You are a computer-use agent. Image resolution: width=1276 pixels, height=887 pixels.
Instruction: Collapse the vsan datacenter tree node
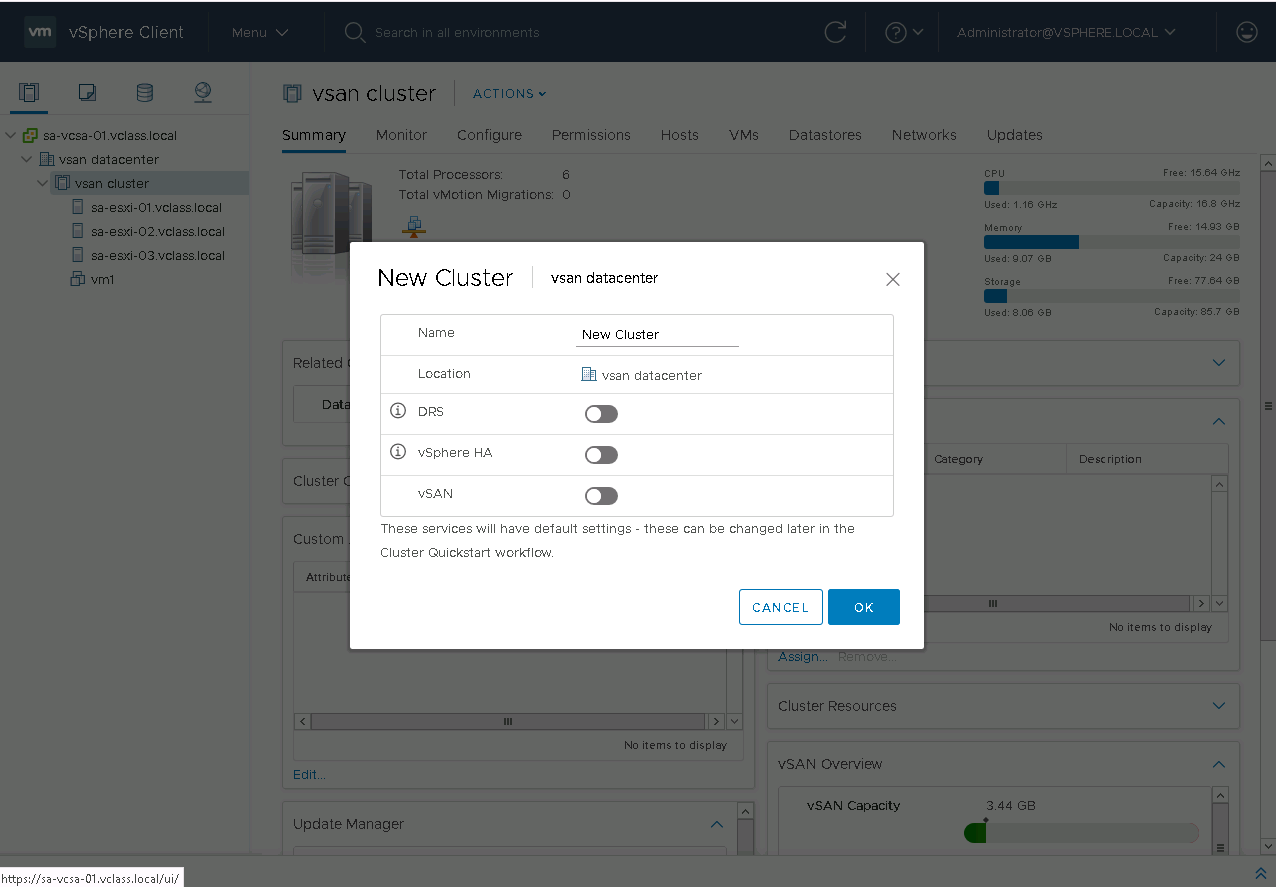coord(27,159)
